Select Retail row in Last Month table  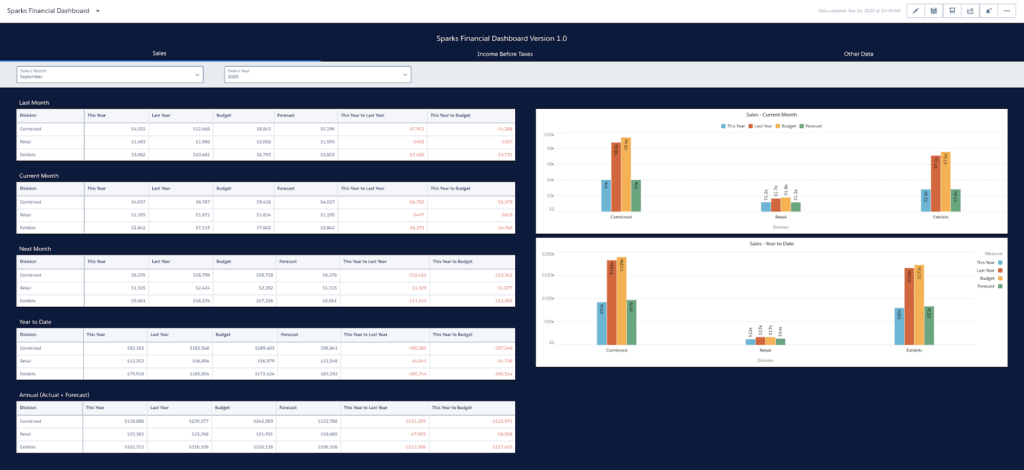click(266, 142)
